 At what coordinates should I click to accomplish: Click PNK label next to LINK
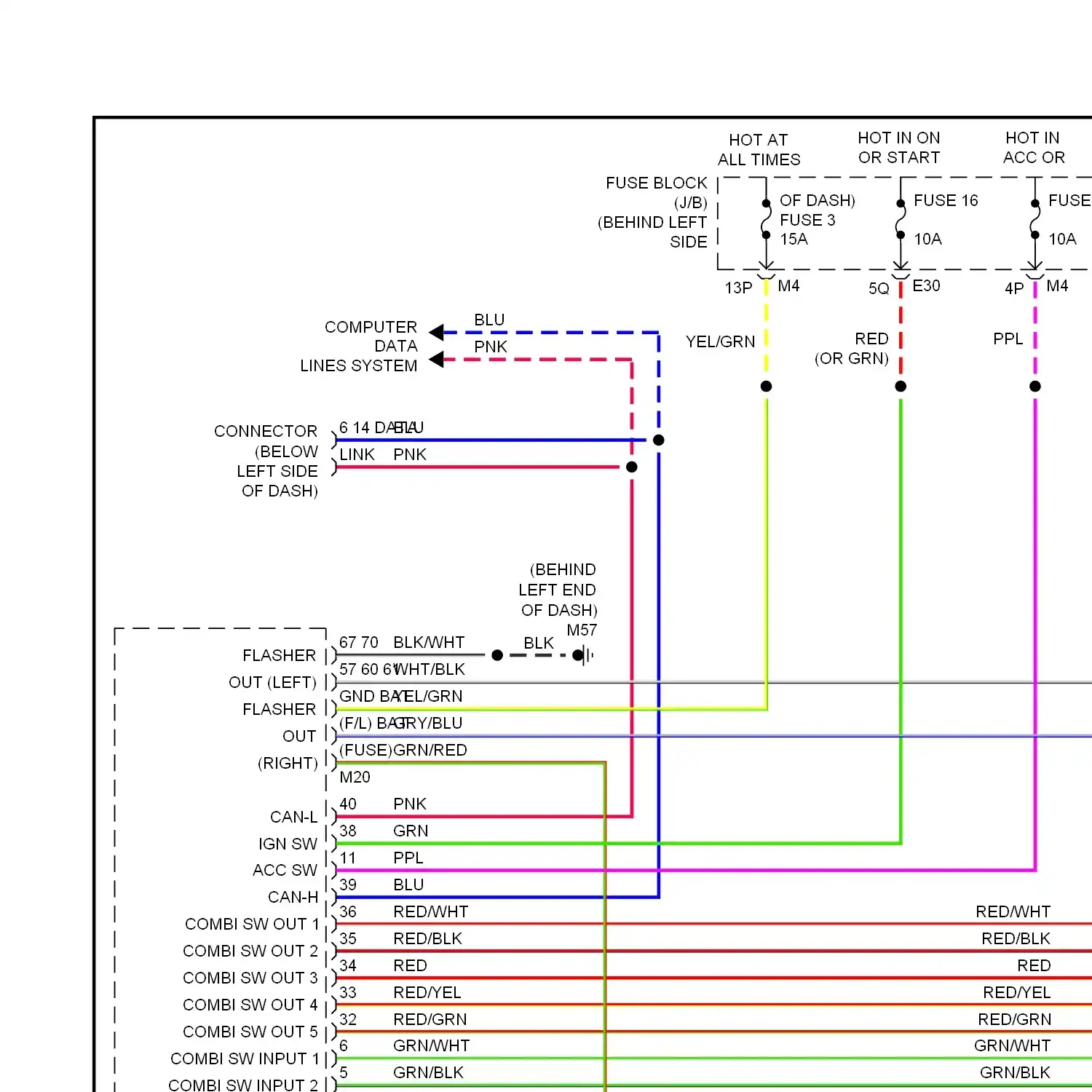pyautogui.click(x=410, y=454)
